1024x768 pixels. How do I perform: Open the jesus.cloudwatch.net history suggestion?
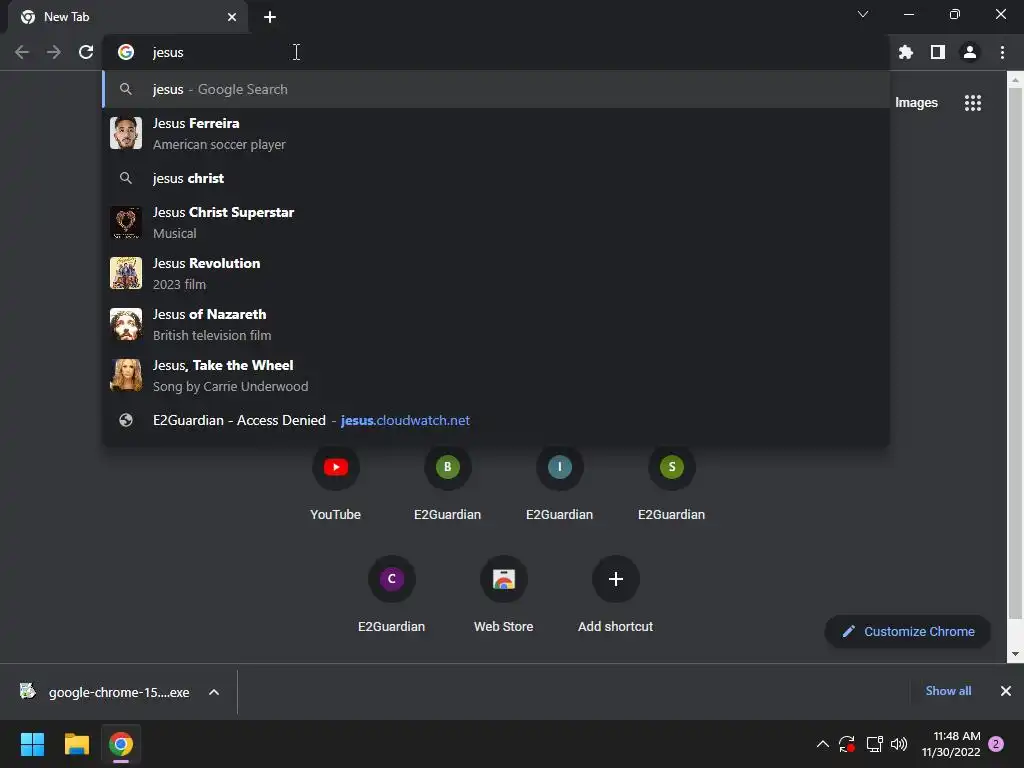[496, 420]
